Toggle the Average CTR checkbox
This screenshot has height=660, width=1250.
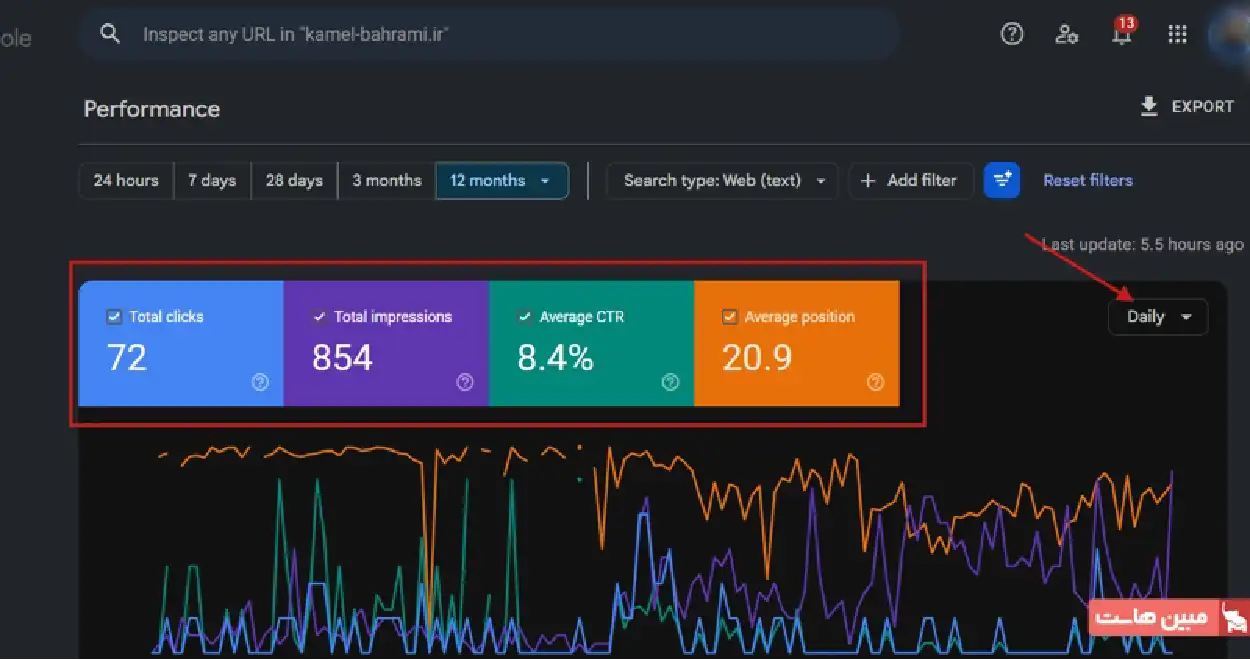[x=524, y=317]
